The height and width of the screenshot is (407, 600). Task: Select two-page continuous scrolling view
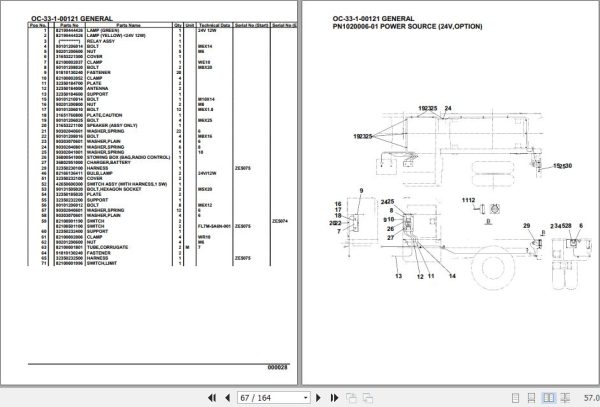pyautogui.click(x=565, y=398)
